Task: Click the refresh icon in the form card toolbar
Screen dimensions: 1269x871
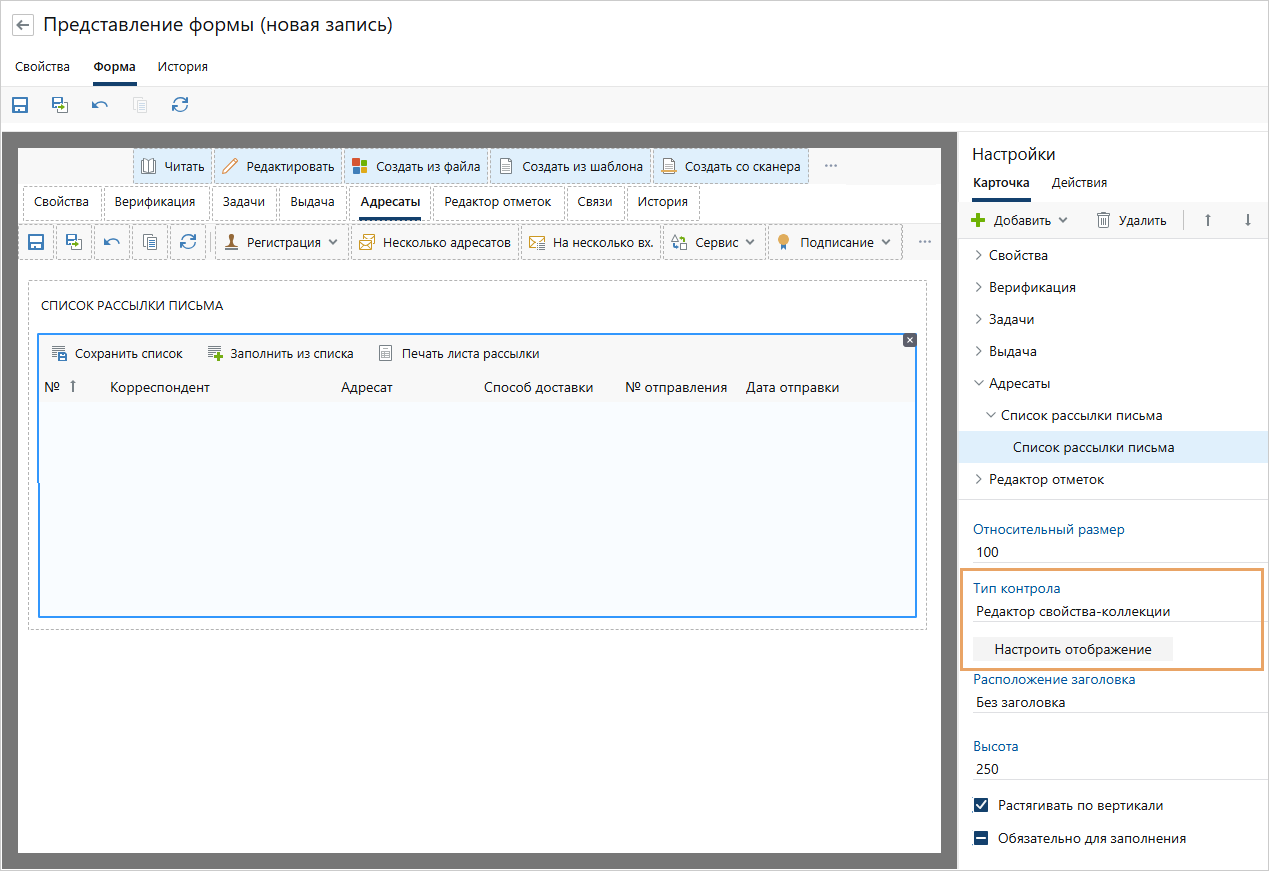Action: 188,242
